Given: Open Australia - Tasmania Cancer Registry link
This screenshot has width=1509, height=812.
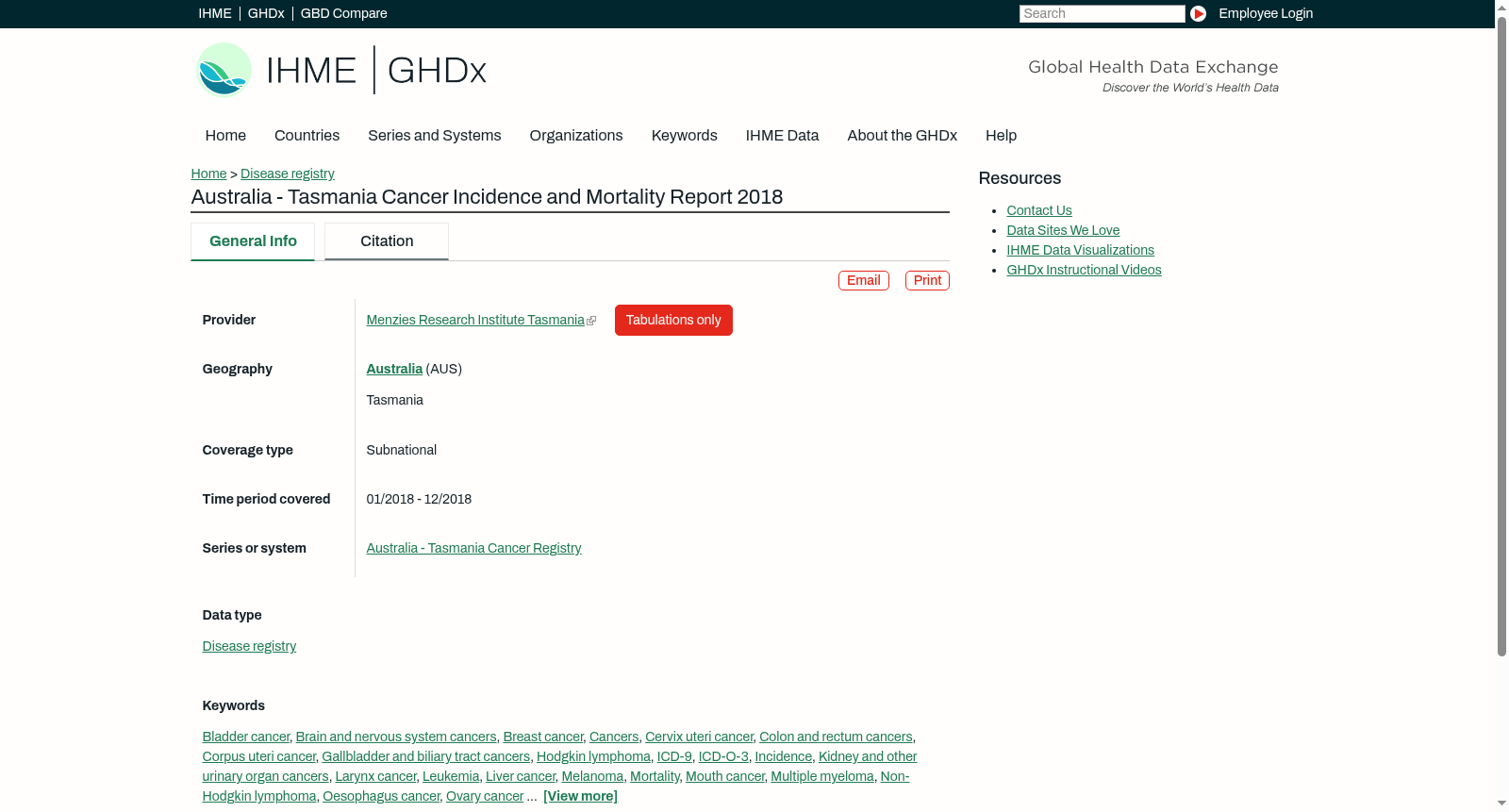Looking at the screenshot, I should coord(473,548).
